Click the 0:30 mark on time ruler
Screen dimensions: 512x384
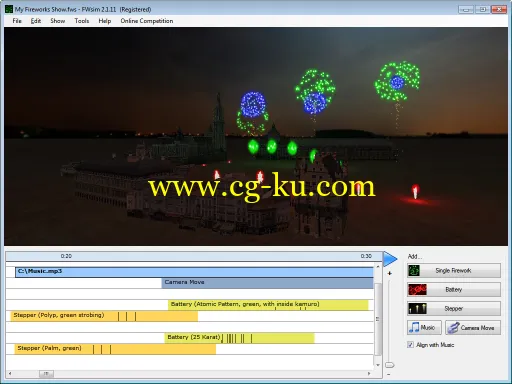366,256
